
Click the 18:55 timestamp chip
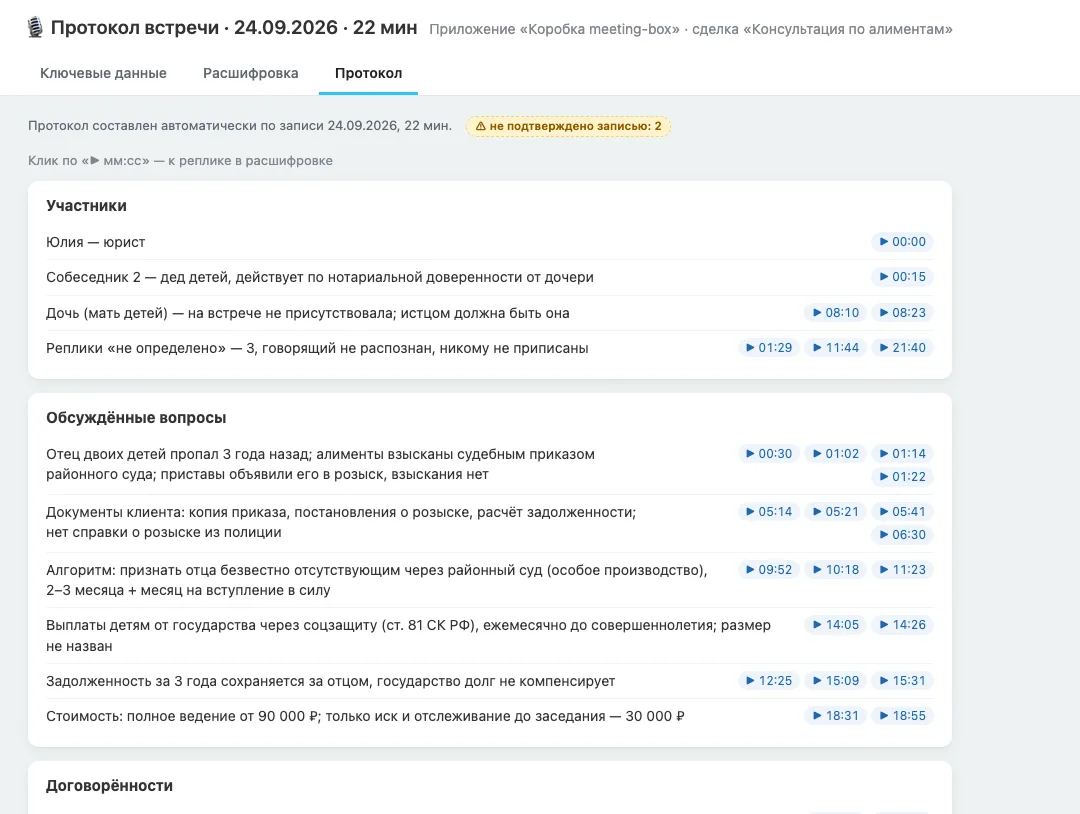click(x=902, y=716)
